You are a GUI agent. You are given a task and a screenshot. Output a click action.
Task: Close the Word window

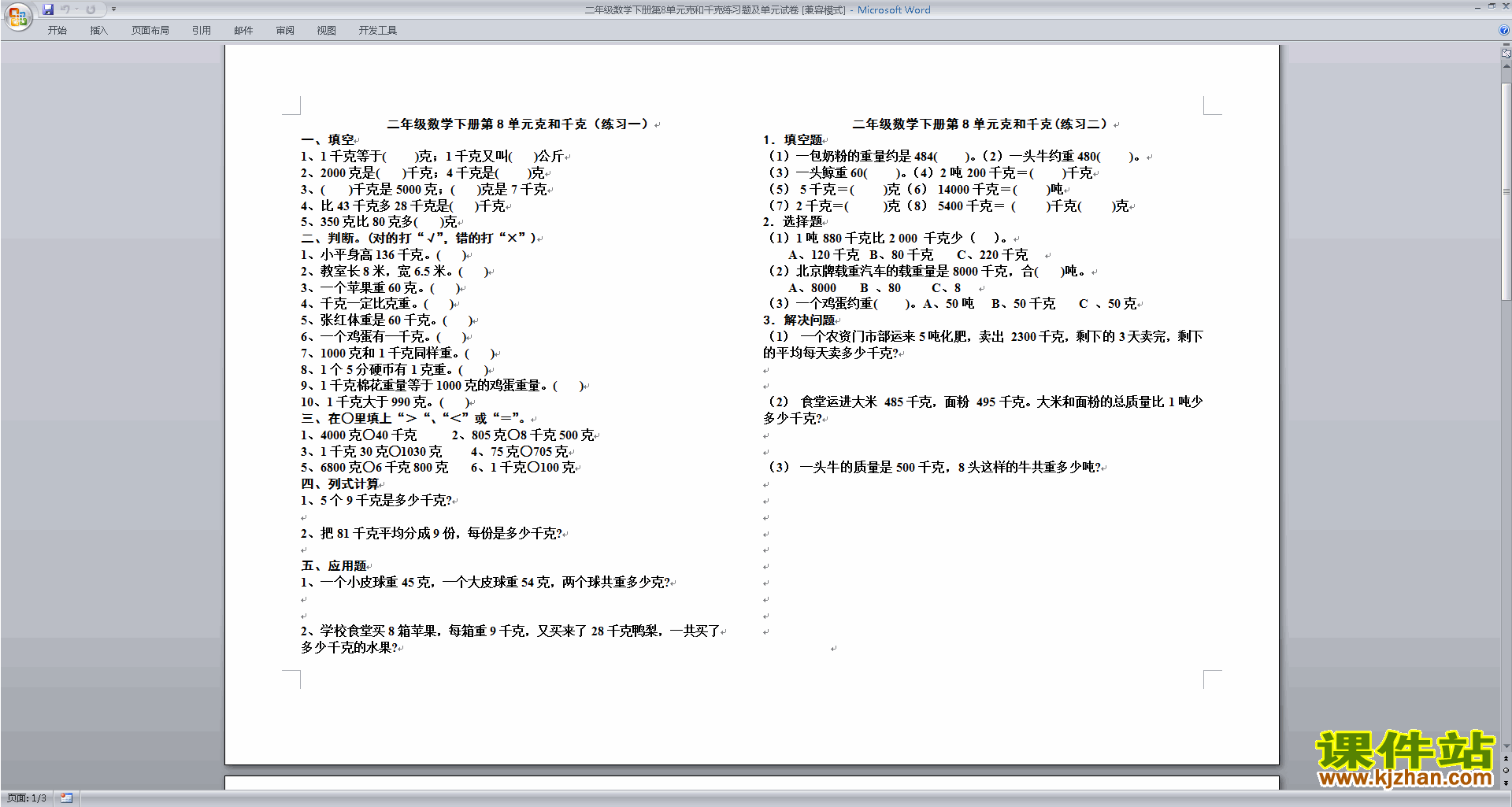(1505, 6)
